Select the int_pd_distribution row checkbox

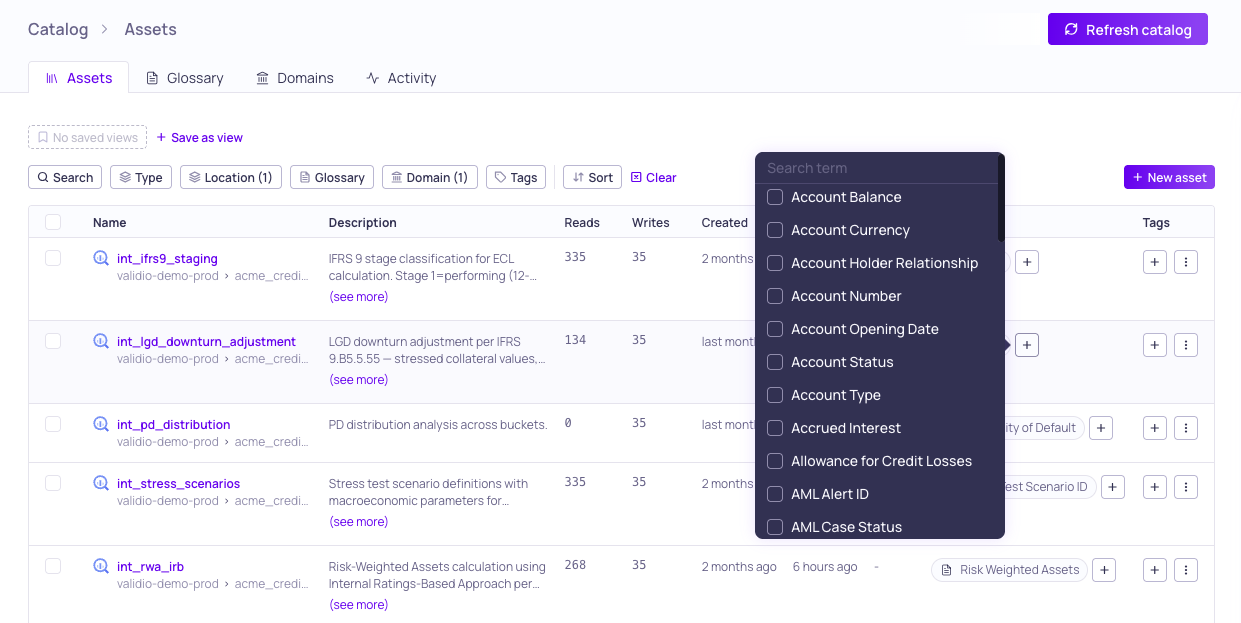pyautogui.click(x=53, y=424)
